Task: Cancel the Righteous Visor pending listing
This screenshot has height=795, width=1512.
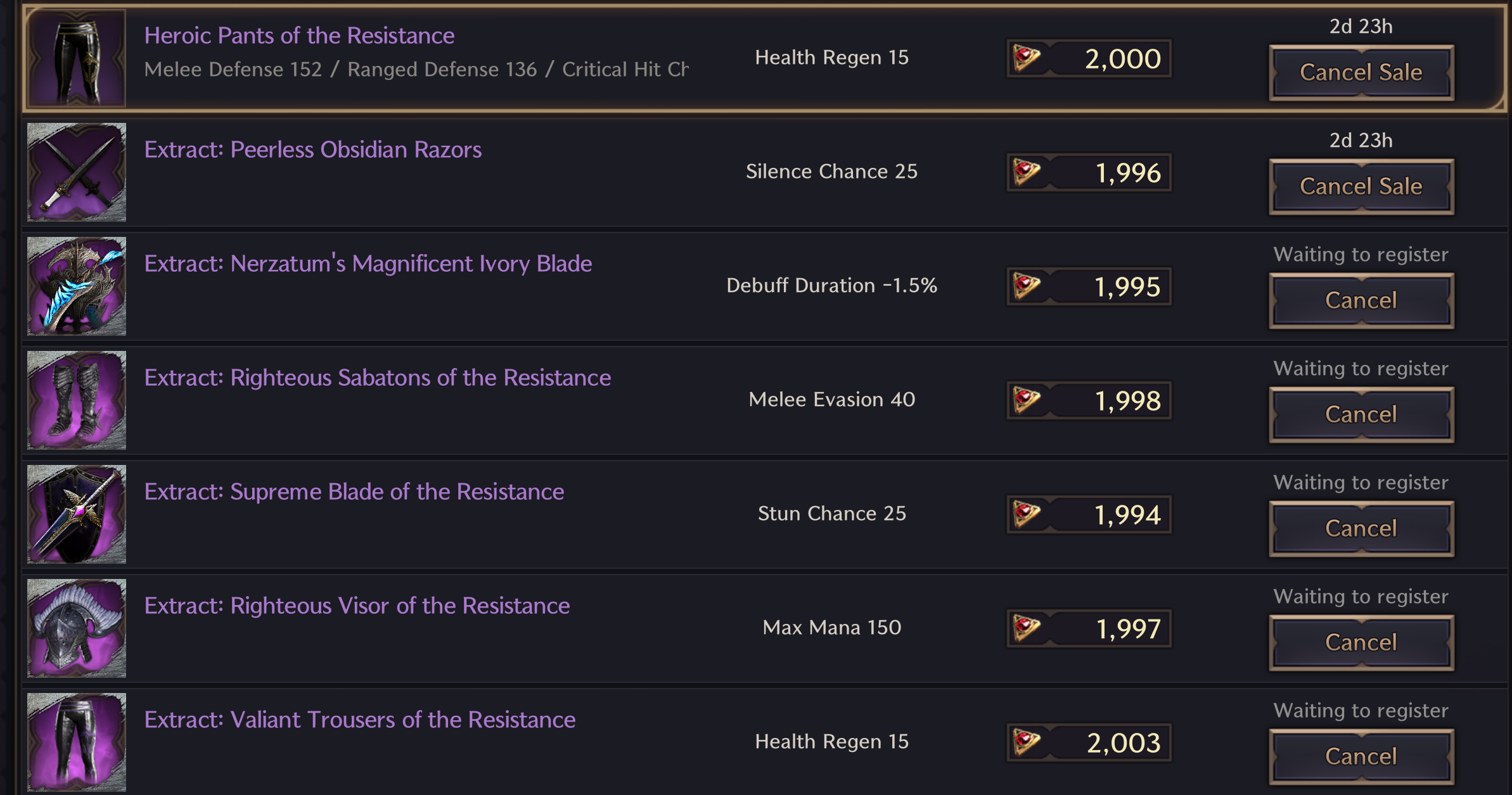Action: pyautogui.click(x=1361, y=642)
